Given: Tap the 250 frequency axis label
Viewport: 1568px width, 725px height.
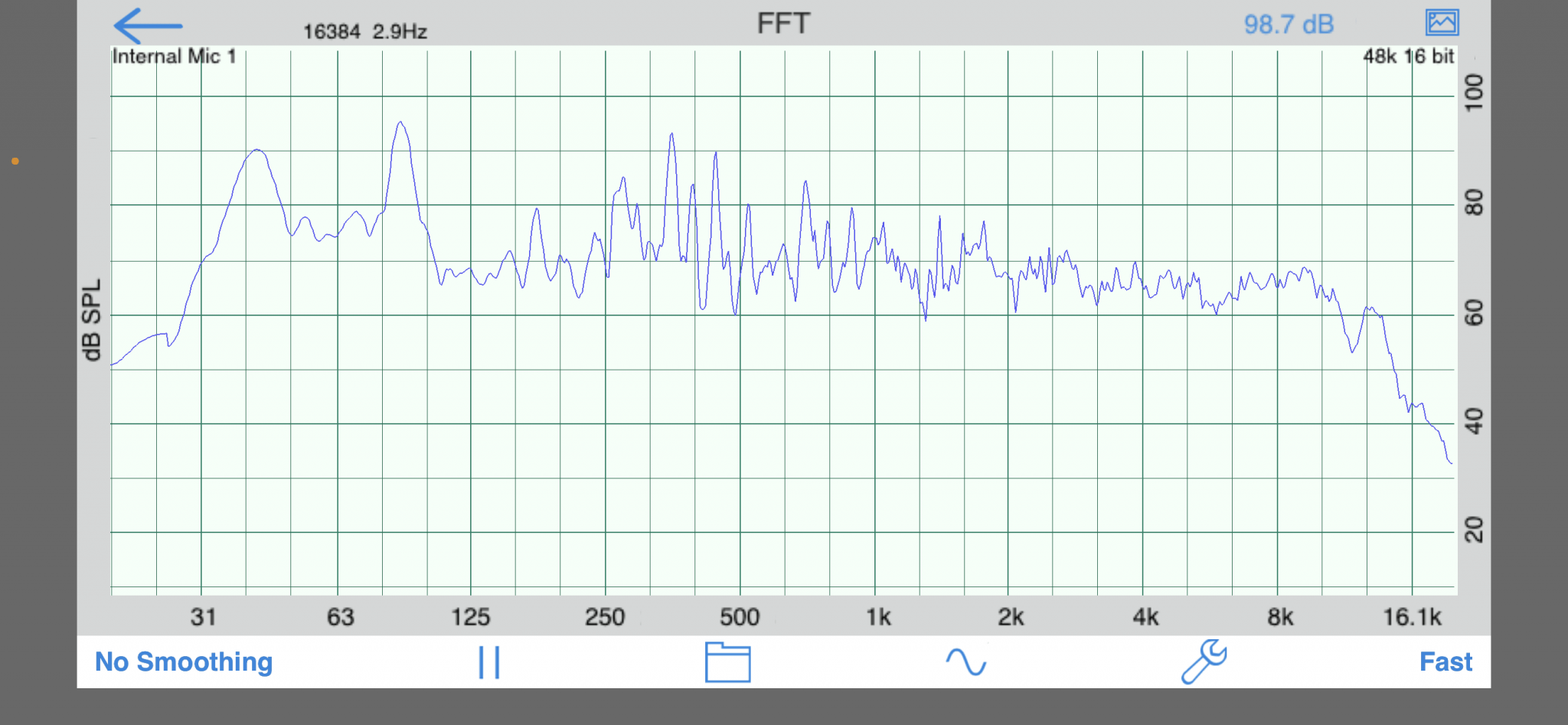Looking at the screenshot, I should pyautogui.click(x=605, y=617).
